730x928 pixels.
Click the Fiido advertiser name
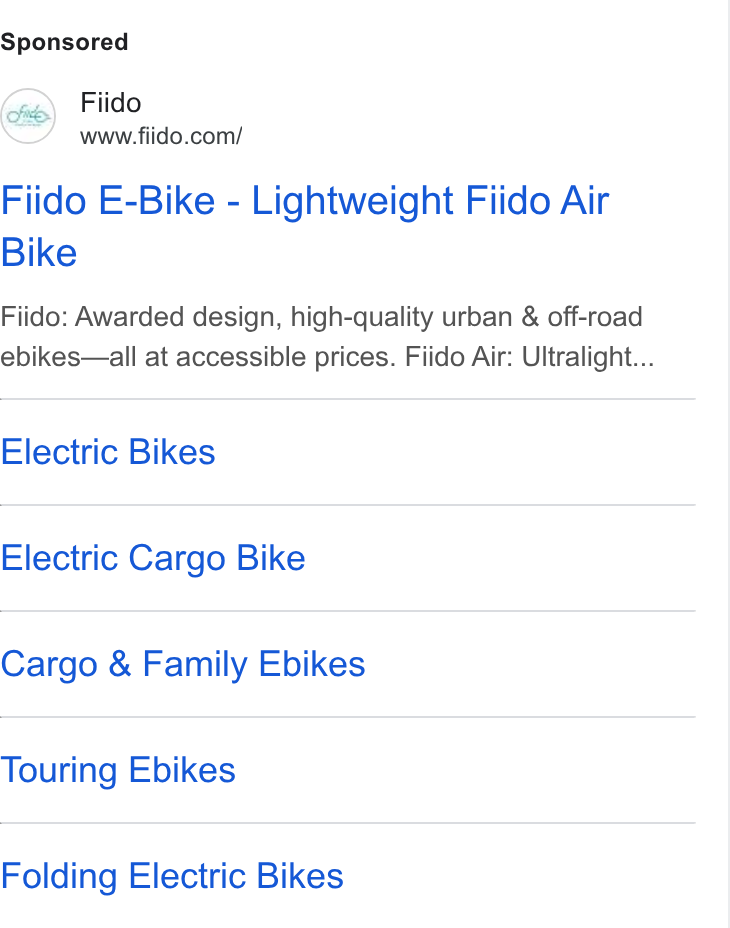111,103
